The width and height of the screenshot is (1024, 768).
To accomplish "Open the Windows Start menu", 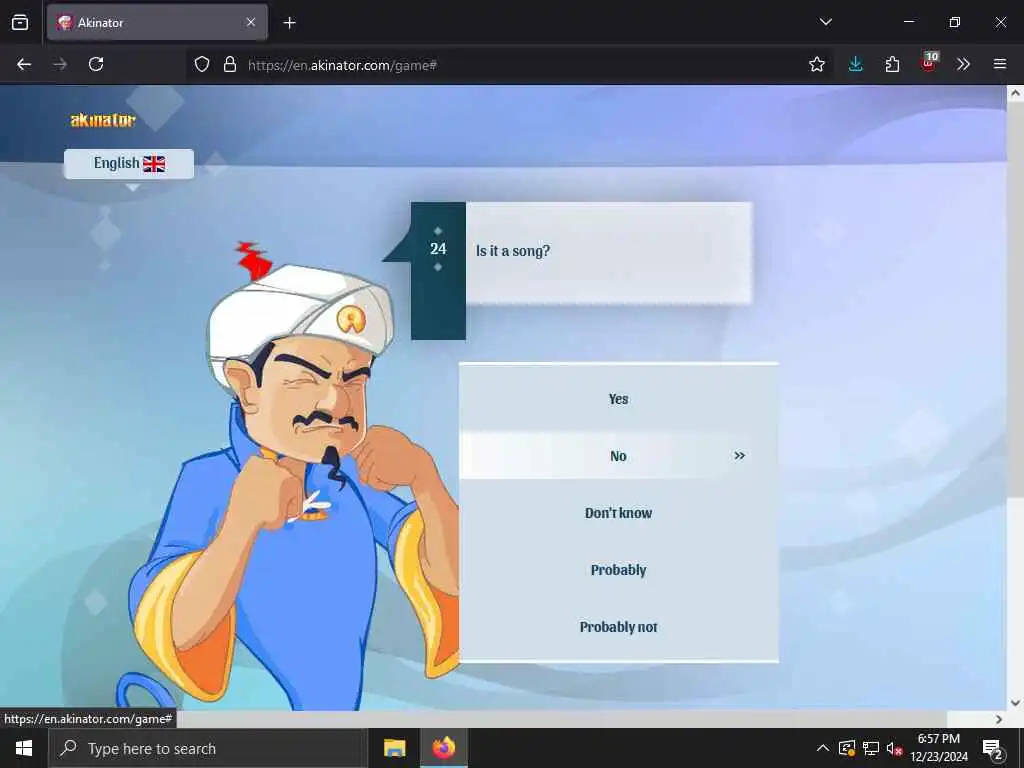I will coord(24,748).
